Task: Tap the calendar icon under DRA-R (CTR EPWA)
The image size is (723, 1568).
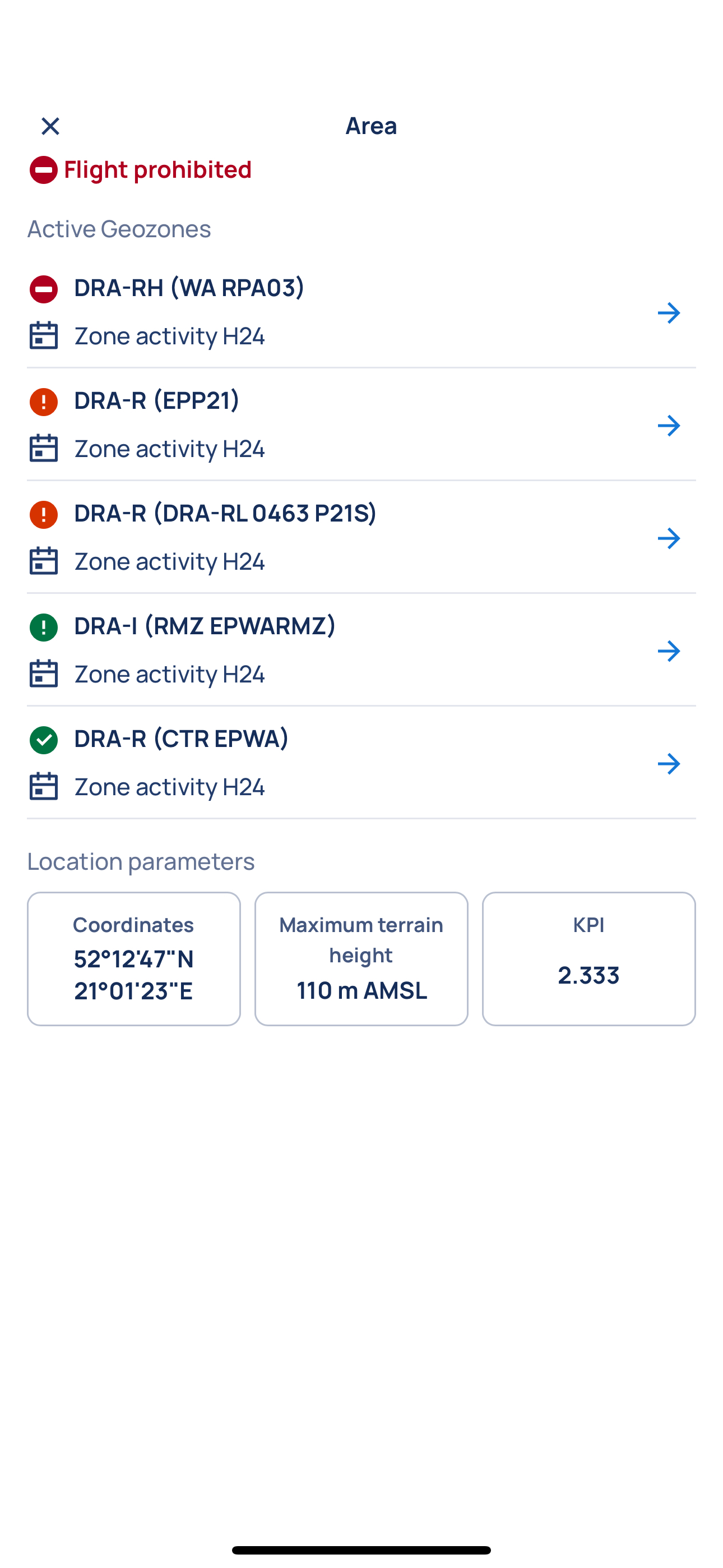Action: pyautogui.click(x=44, y=786)
